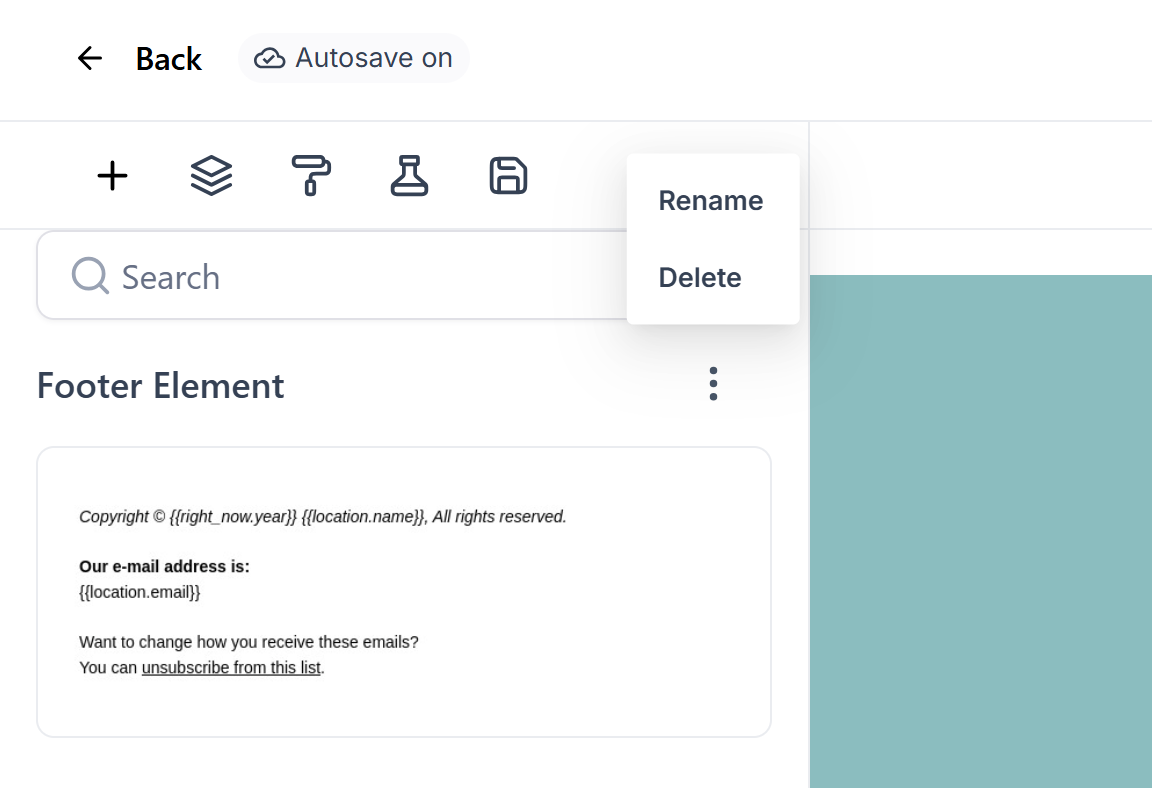Click the back arrow icon
This screenshot has height=788, width=1152.
89,58
